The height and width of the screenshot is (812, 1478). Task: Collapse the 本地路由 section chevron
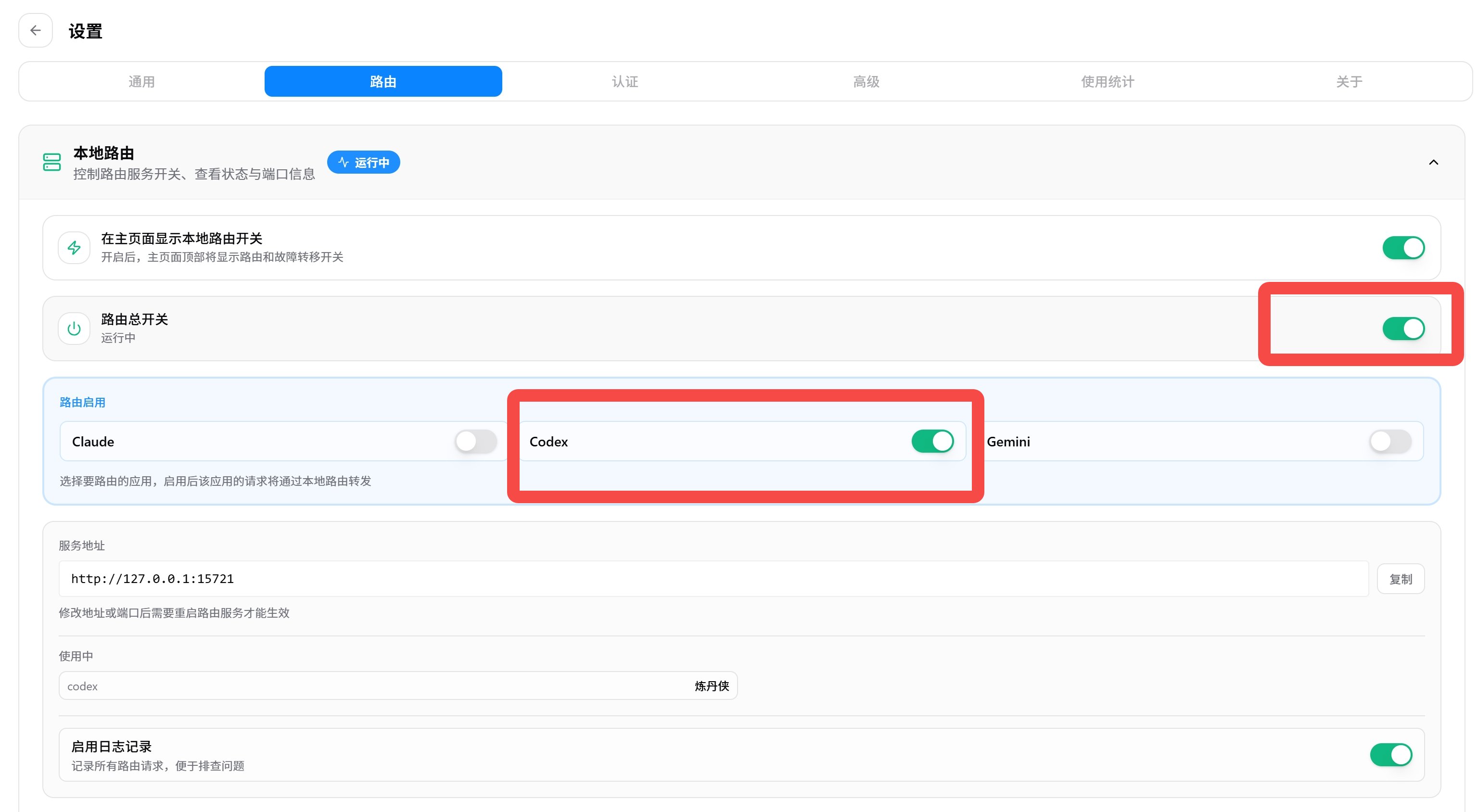click(x=1433, y=163)
